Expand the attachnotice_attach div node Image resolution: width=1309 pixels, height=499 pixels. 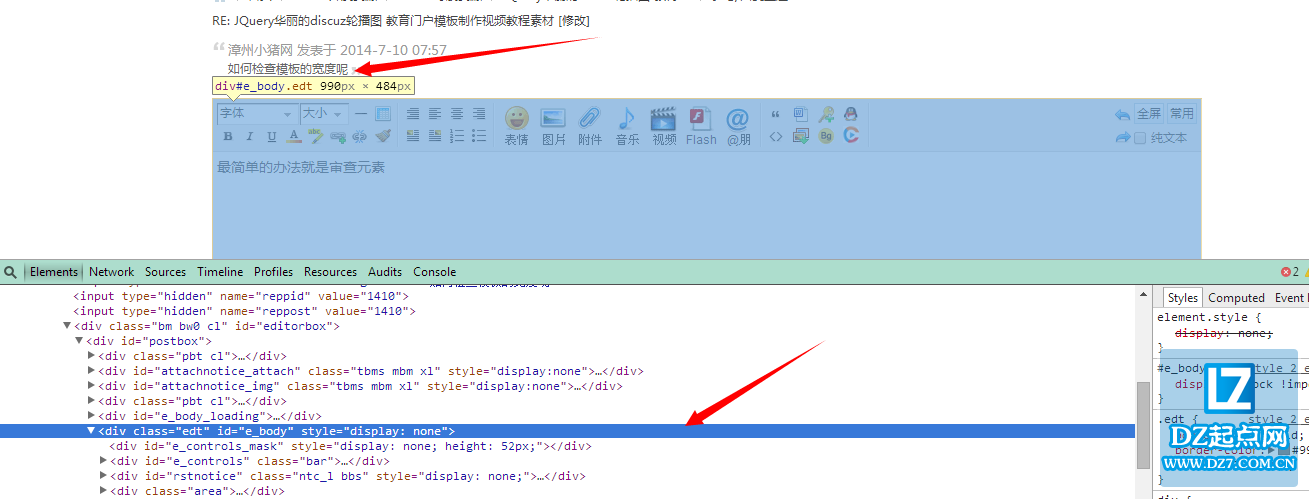click(x=91, y=371)
